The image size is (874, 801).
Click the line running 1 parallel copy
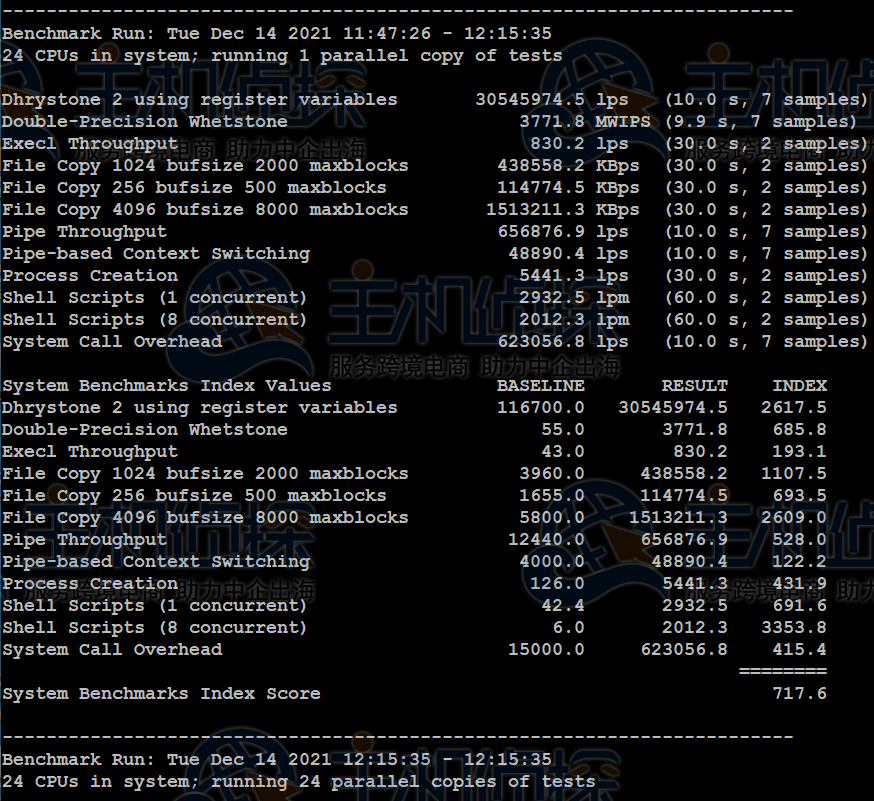coord(282,55)
